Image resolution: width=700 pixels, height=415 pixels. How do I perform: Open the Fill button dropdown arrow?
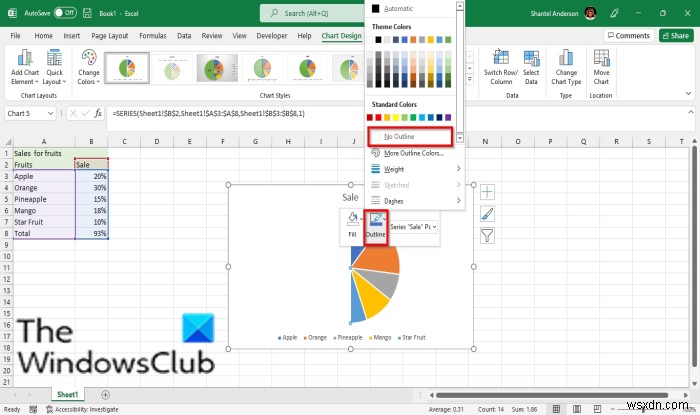coord(362,218)
